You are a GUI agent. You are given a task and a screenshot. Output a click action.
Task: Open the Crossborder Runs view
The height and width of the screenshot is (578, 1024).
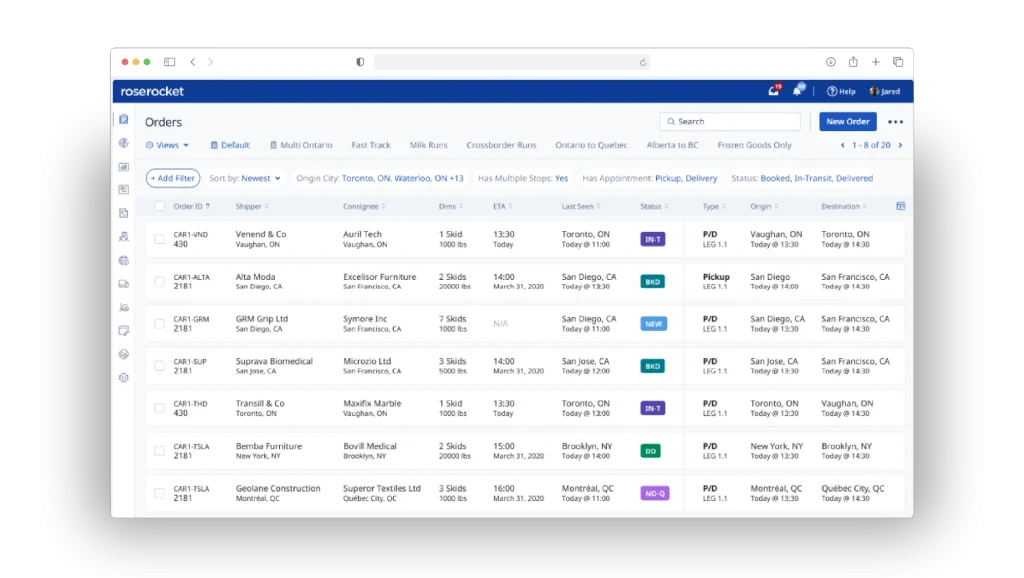502,145
